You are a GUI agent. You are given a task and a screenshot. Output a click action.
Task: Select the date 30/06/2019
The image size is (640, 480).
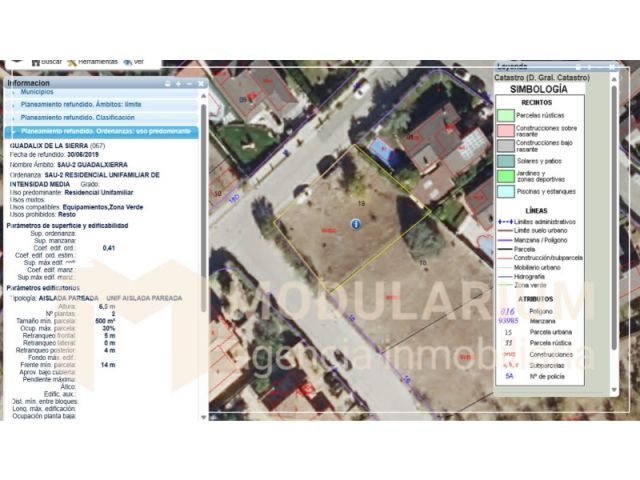click(x=83, y=155)
